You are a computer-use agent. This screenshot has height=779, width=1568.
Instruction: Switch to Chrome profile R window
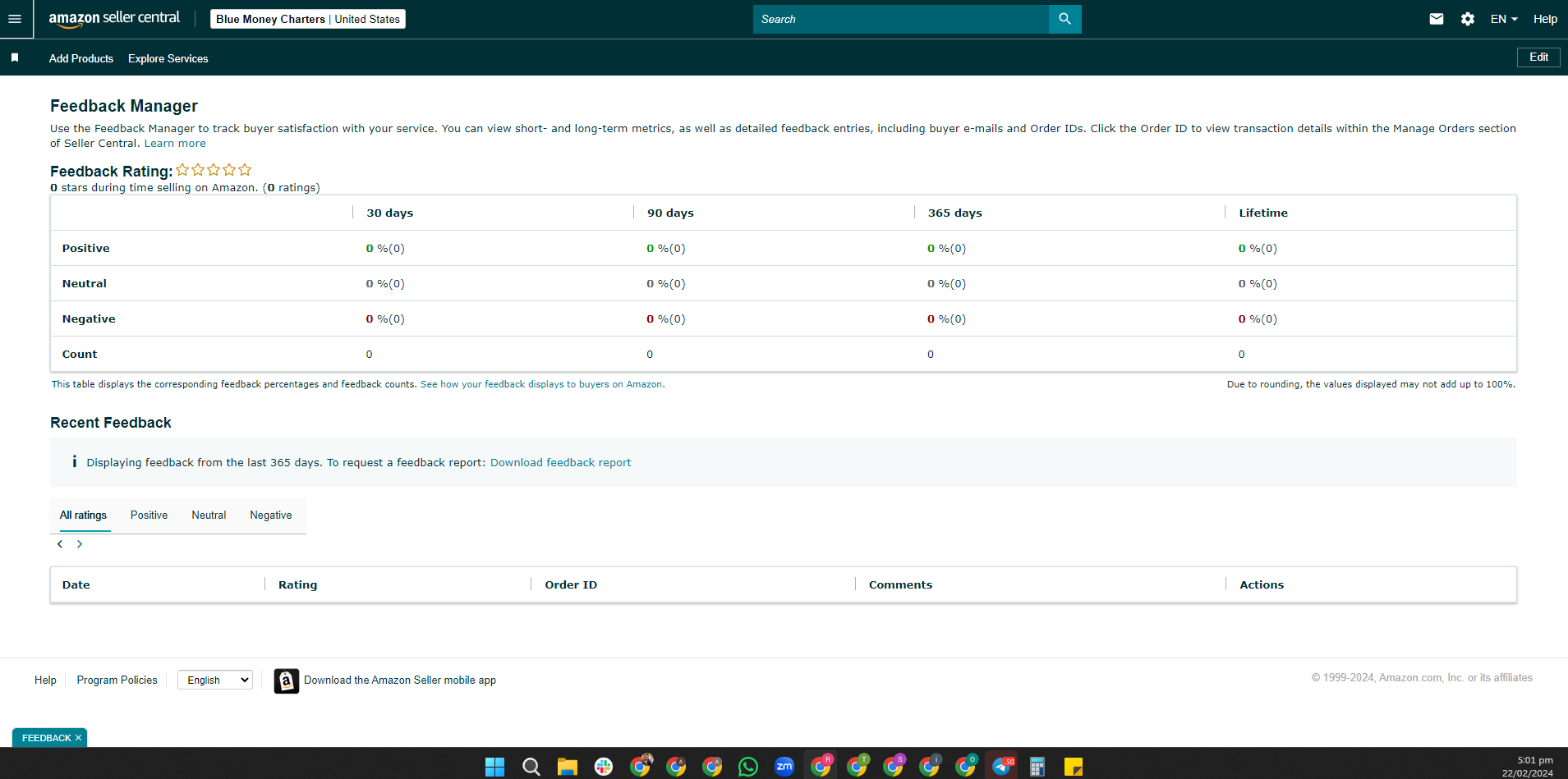(821, 766)
